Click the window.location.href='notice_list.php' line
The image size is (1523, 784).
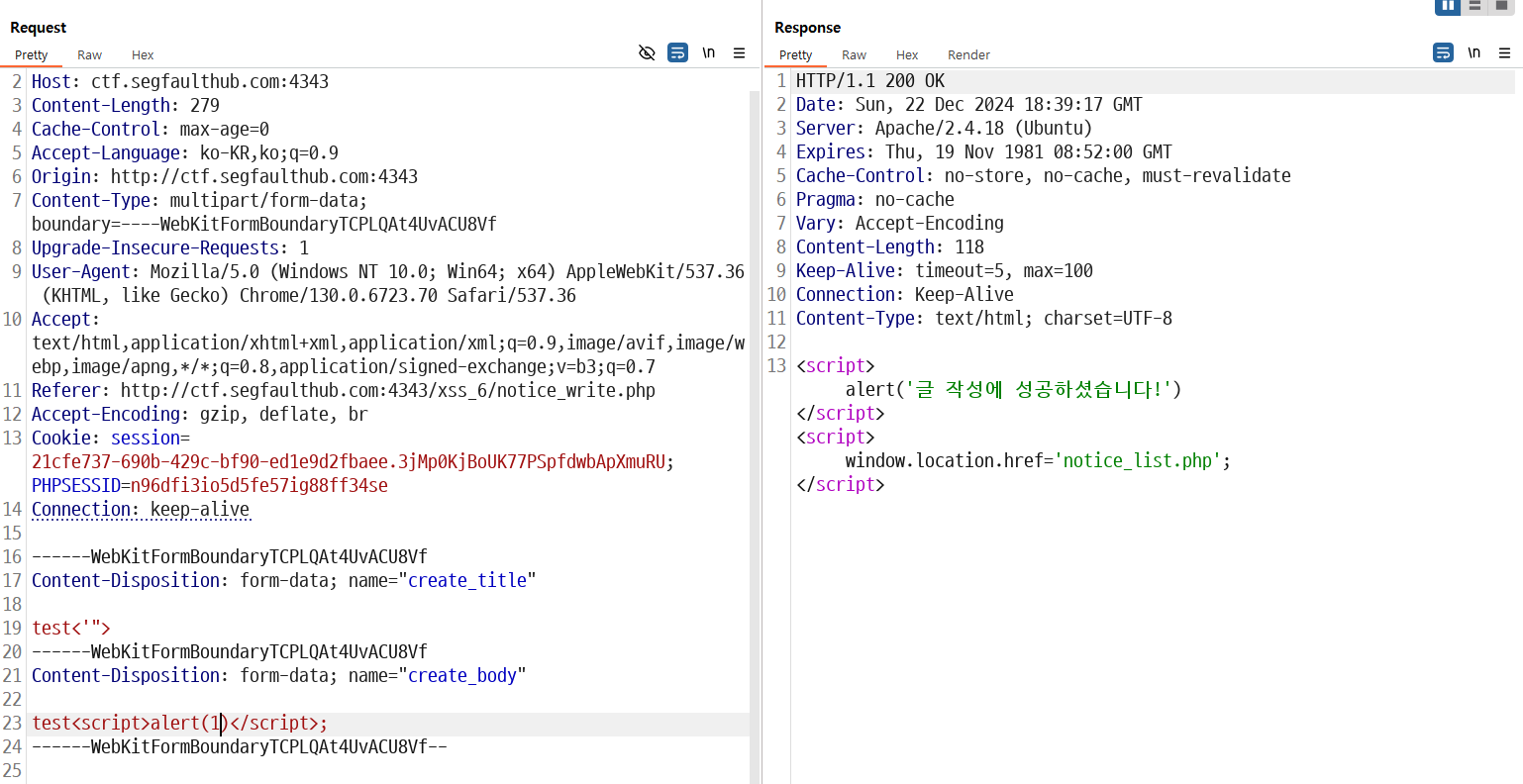point(1039,461)
